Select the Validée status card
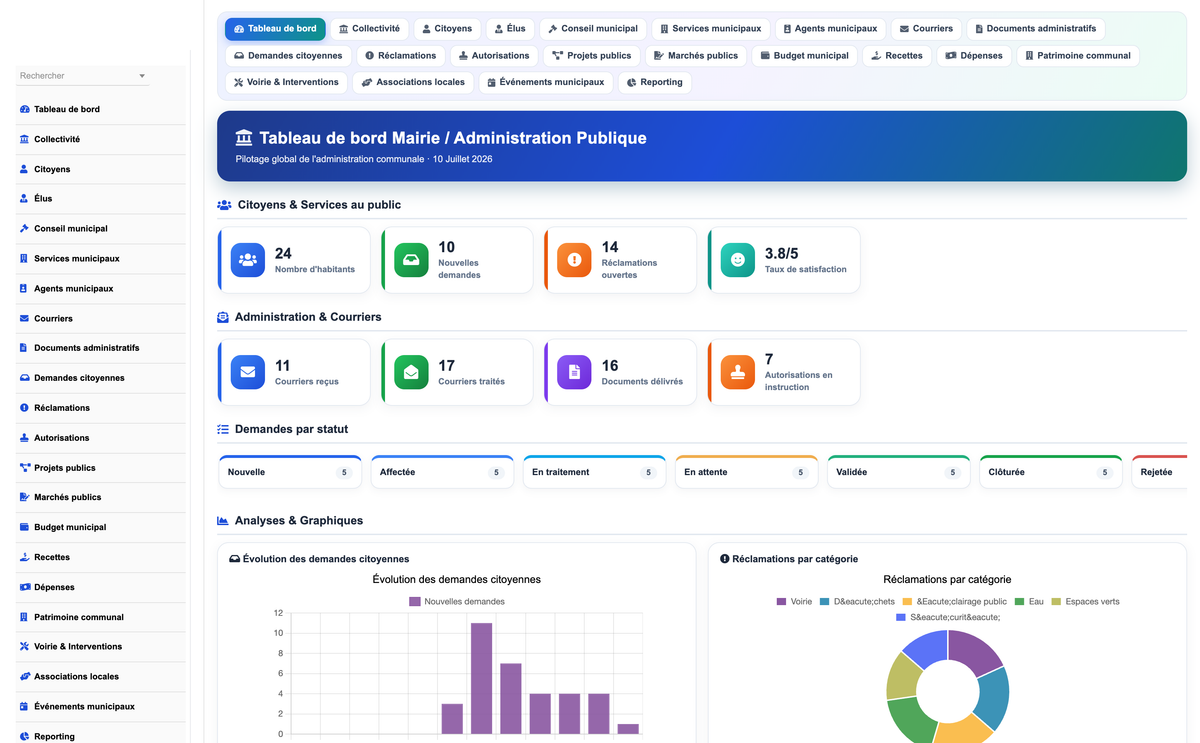Image resolution: width=1200 pixels, height=743 pixels. [x=898, y=472]
